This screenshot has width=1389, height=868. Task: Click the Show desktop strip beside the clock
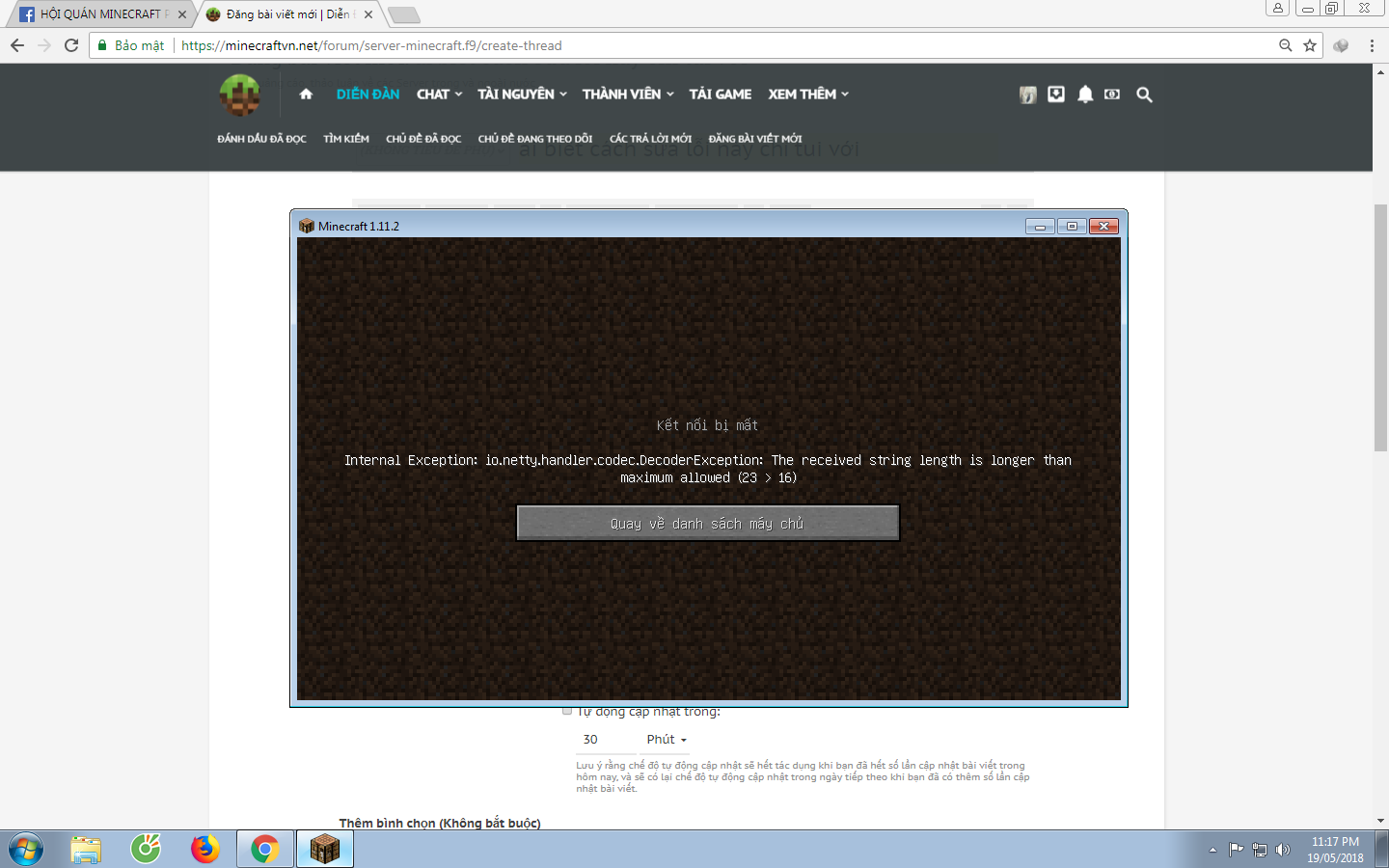1382,850
